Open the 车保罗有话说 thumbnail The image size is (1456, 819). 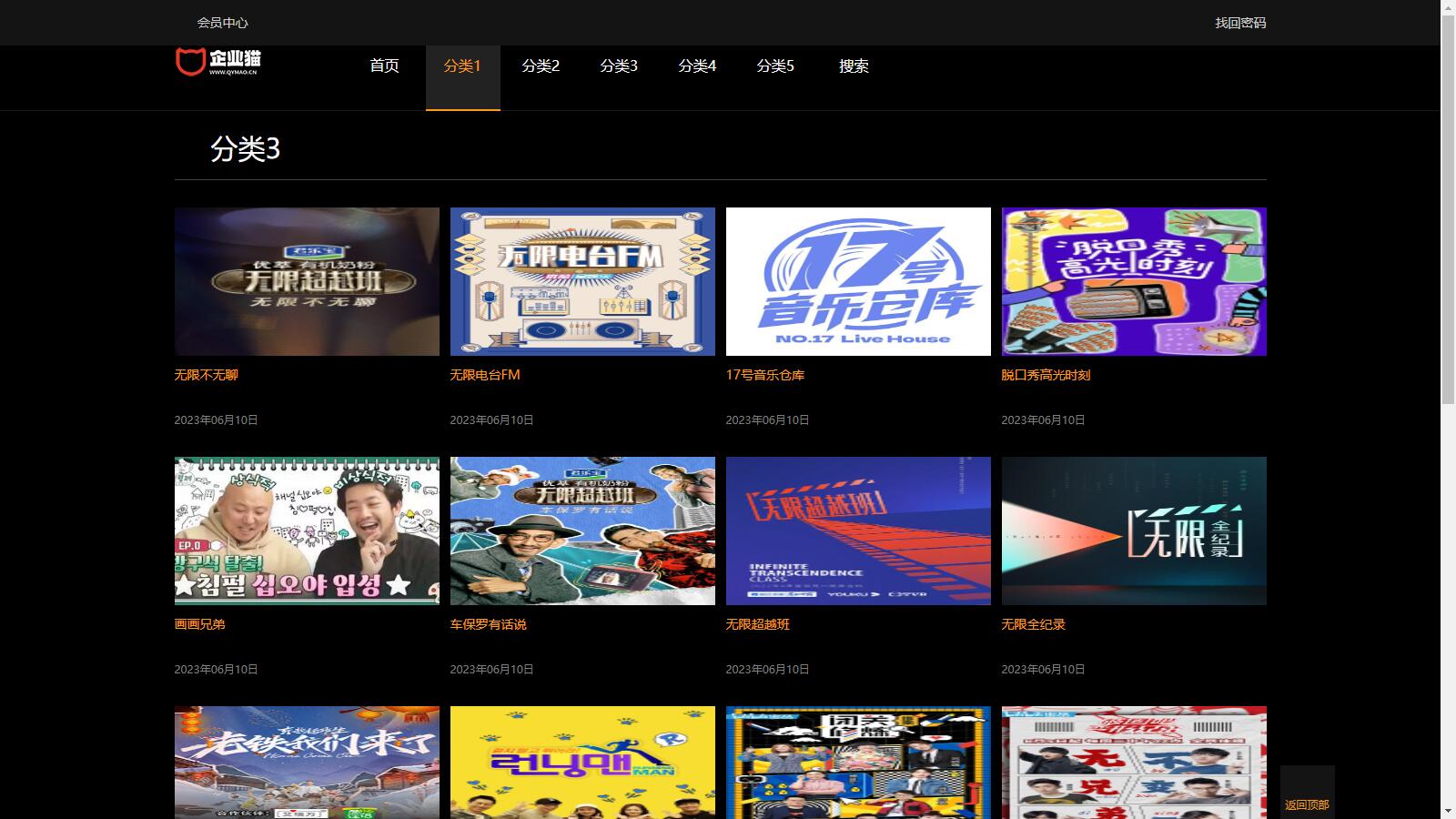point(582,531)
